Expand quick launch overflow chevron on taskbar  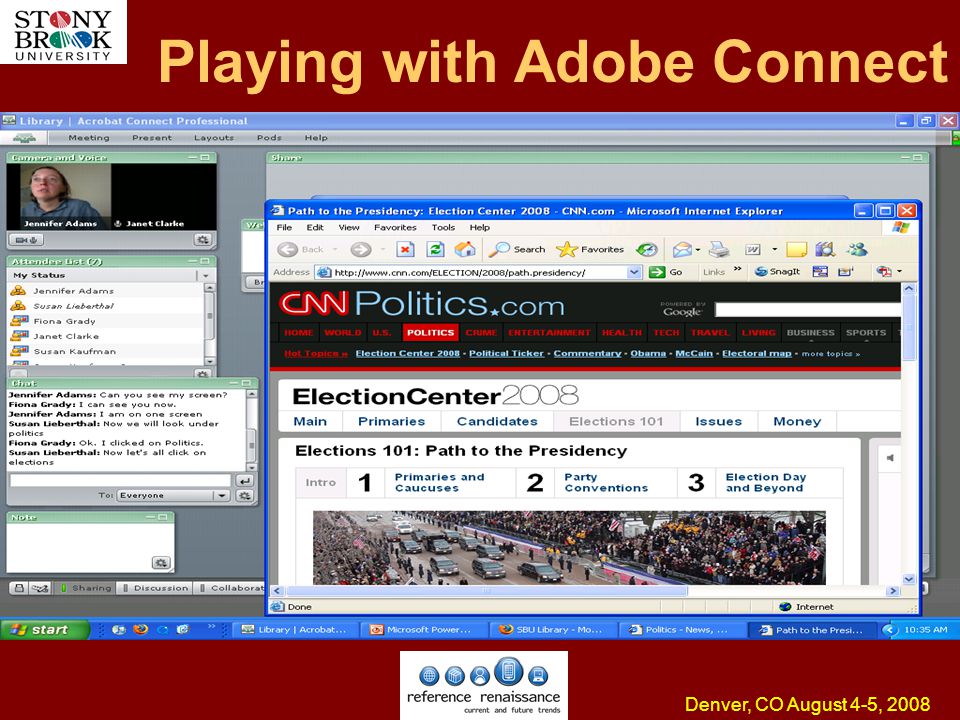[x=212, y=626]
